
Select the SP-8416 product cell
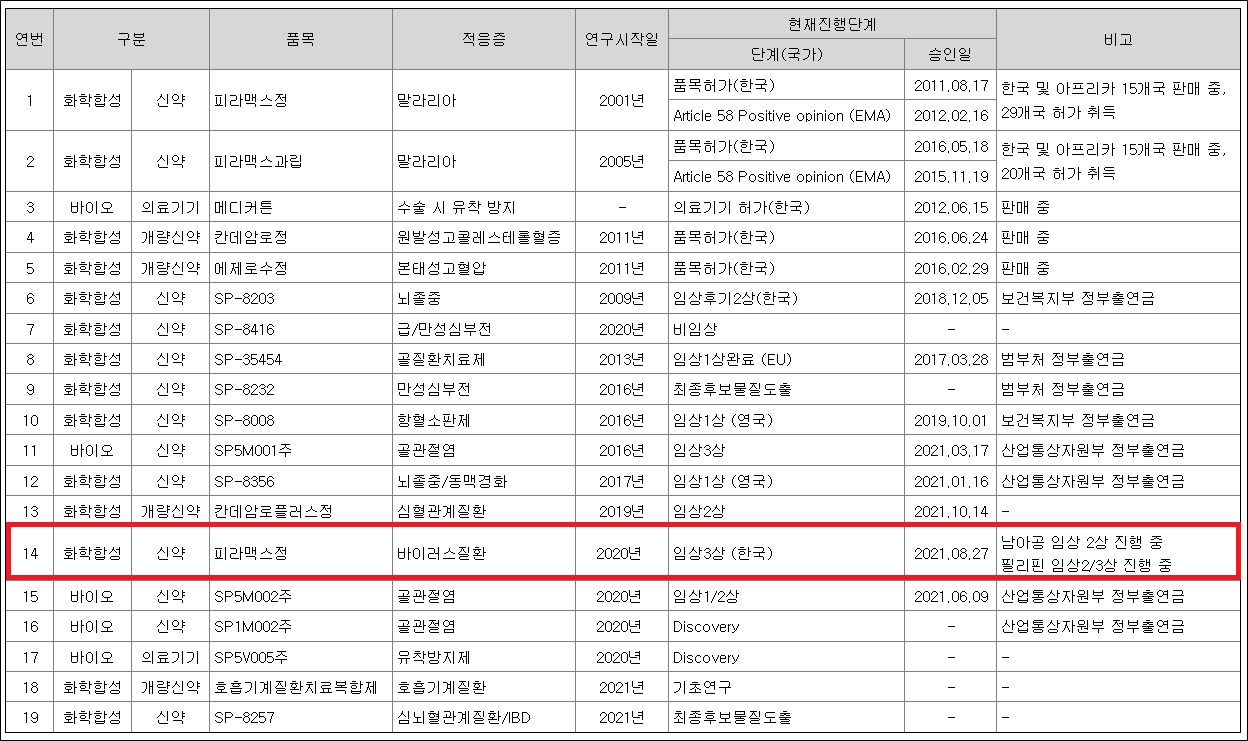tap(300, 329)
